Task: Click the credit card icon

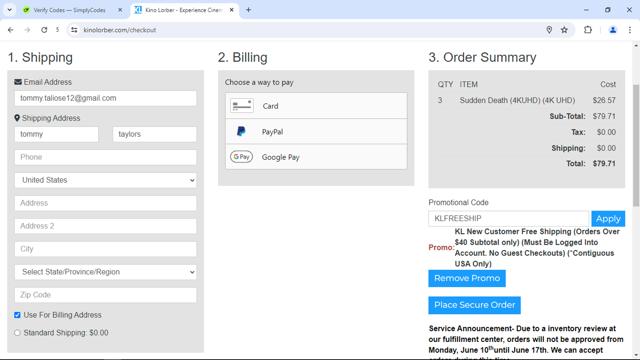Action: (x=242, y=106)
